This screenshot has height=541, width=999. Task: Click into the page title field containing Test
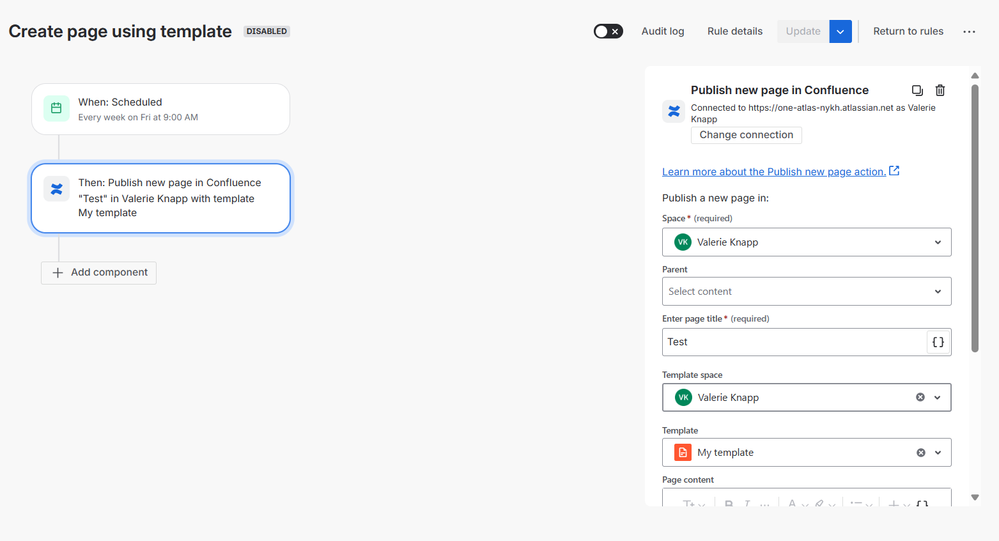(794, 342)
